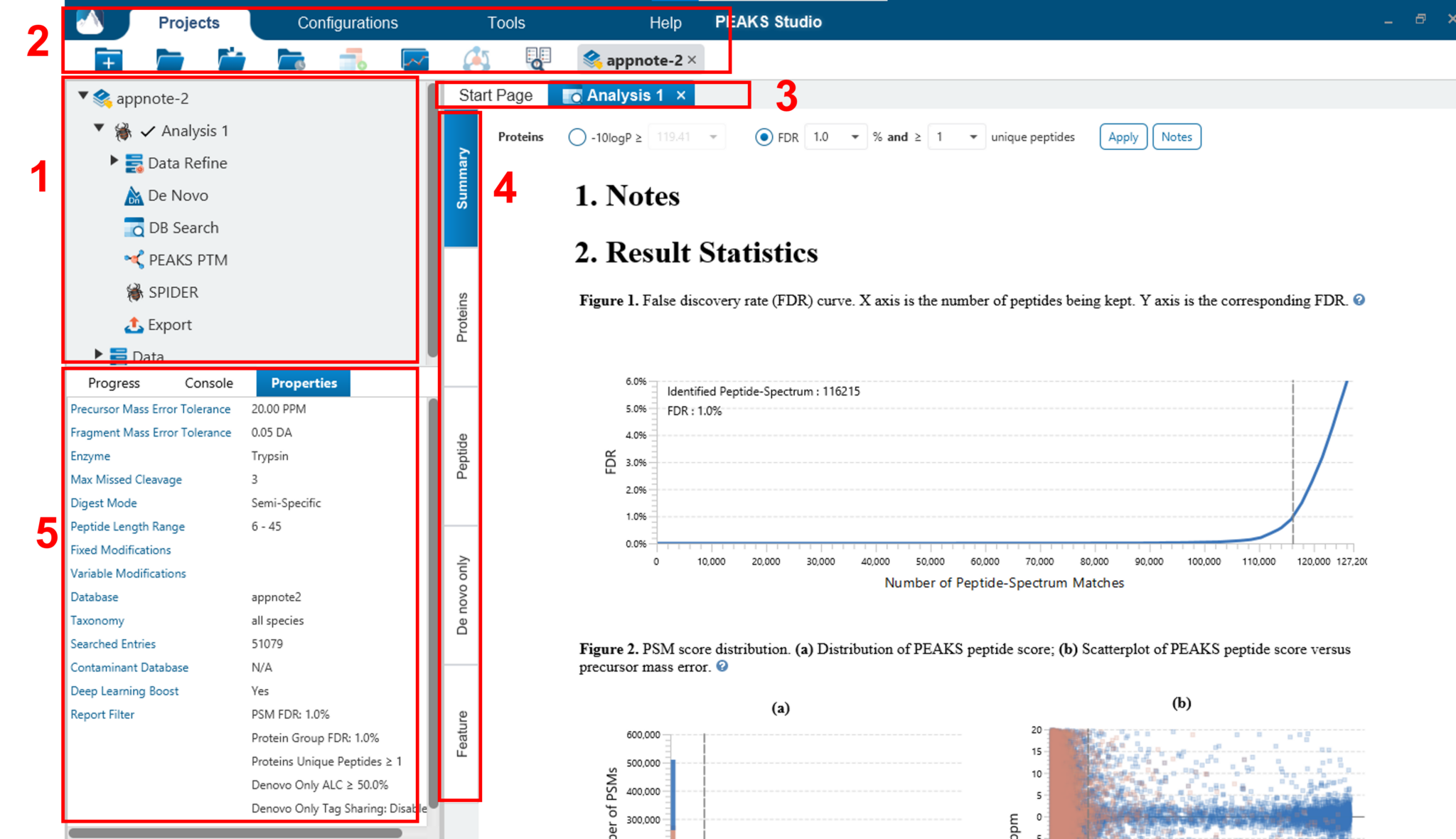Image resolution: width=1456 pixels, height=839 pixels.
Task: Click the properties panel horizontal scrollbar
Action: click(235, 833)
